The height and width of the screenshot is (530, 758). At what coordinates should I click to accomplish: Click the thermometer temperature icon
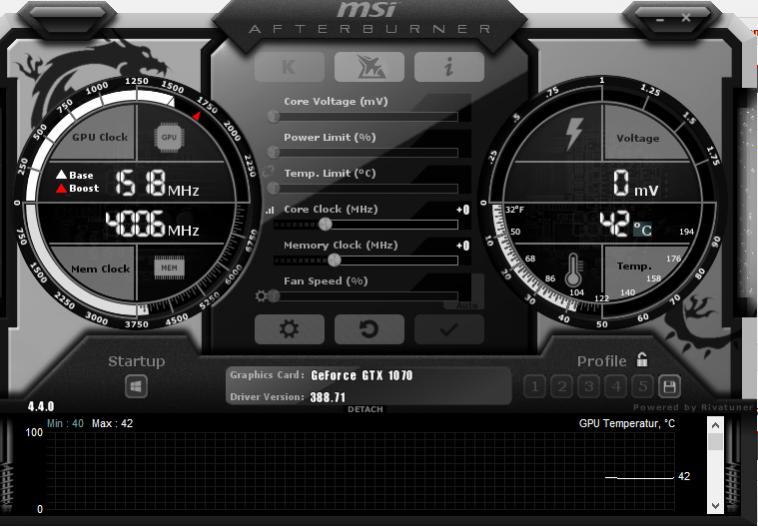tap(573, 270)
